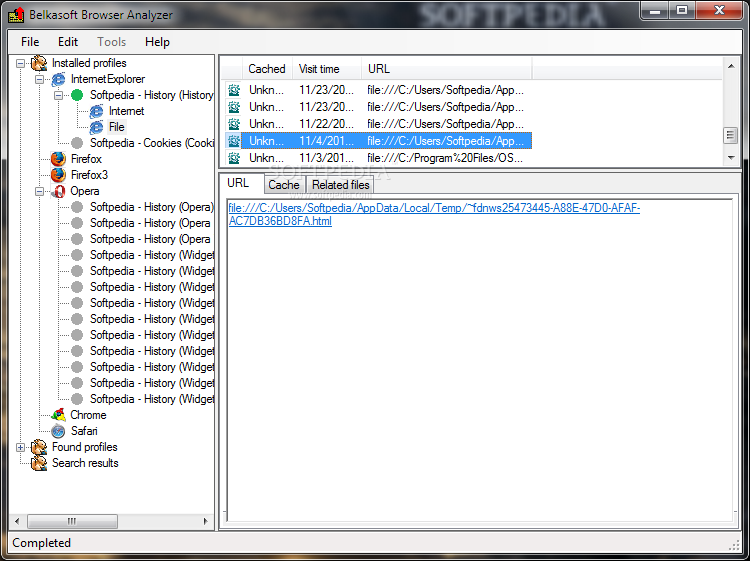Click the gray Softpedia Cookies status dot
The width and height of the screenshot is (750, 561).
point(77,143)
